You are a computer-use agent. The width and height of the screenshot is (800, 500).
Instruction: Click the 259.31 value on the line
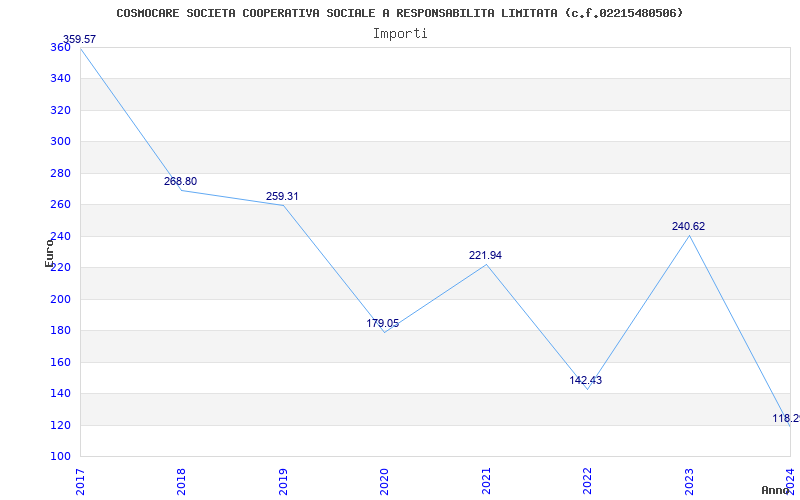[x=282, y=196]
